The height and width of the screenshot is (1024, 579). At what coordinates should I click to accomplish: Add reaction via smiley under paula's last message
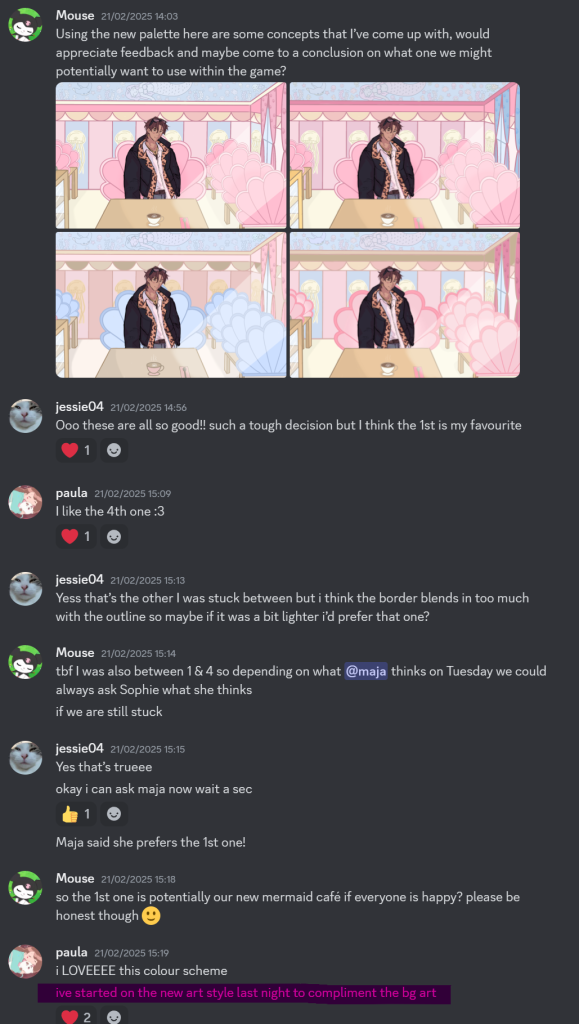point(114,1017)
